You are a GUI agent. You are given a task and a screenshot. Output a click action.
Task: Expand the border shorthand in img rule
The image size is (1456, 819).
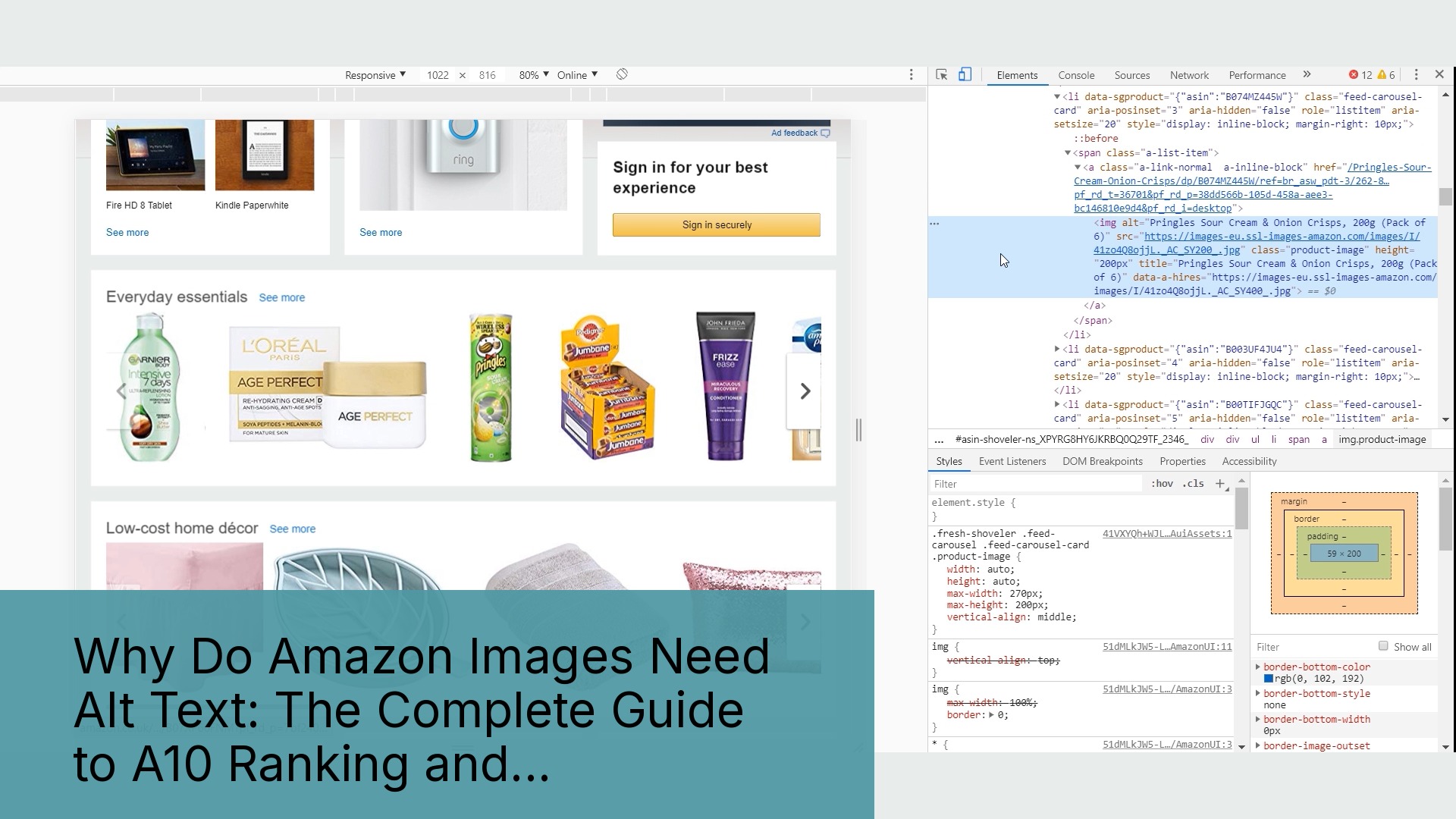coord(991,715)
